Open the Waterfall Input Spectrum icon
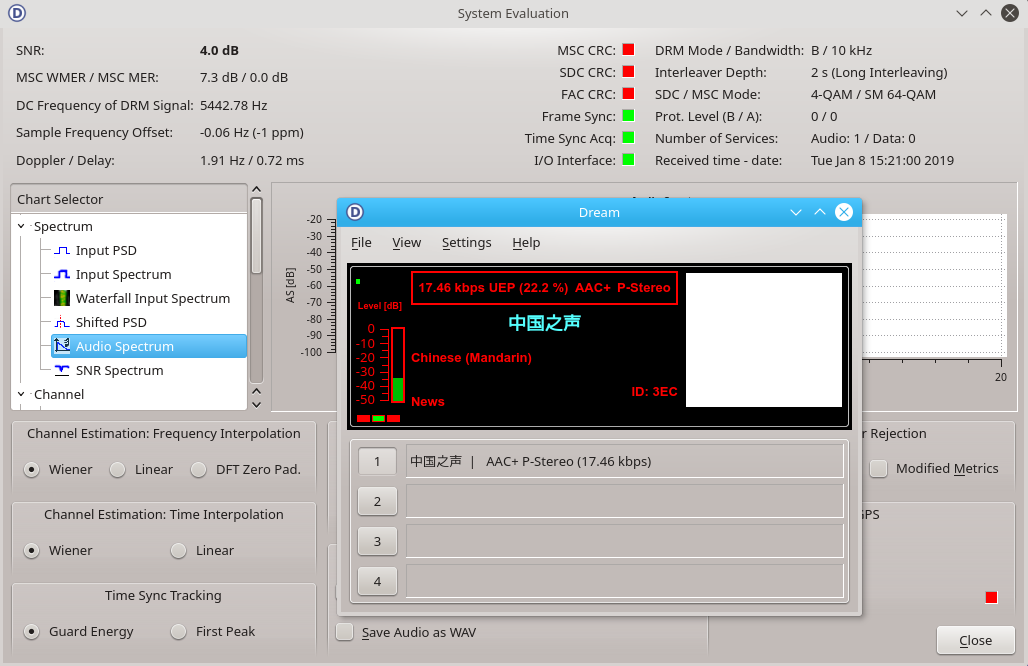Screen dimensions: 1028x666 pyautogui.click(x=62, y=298)
